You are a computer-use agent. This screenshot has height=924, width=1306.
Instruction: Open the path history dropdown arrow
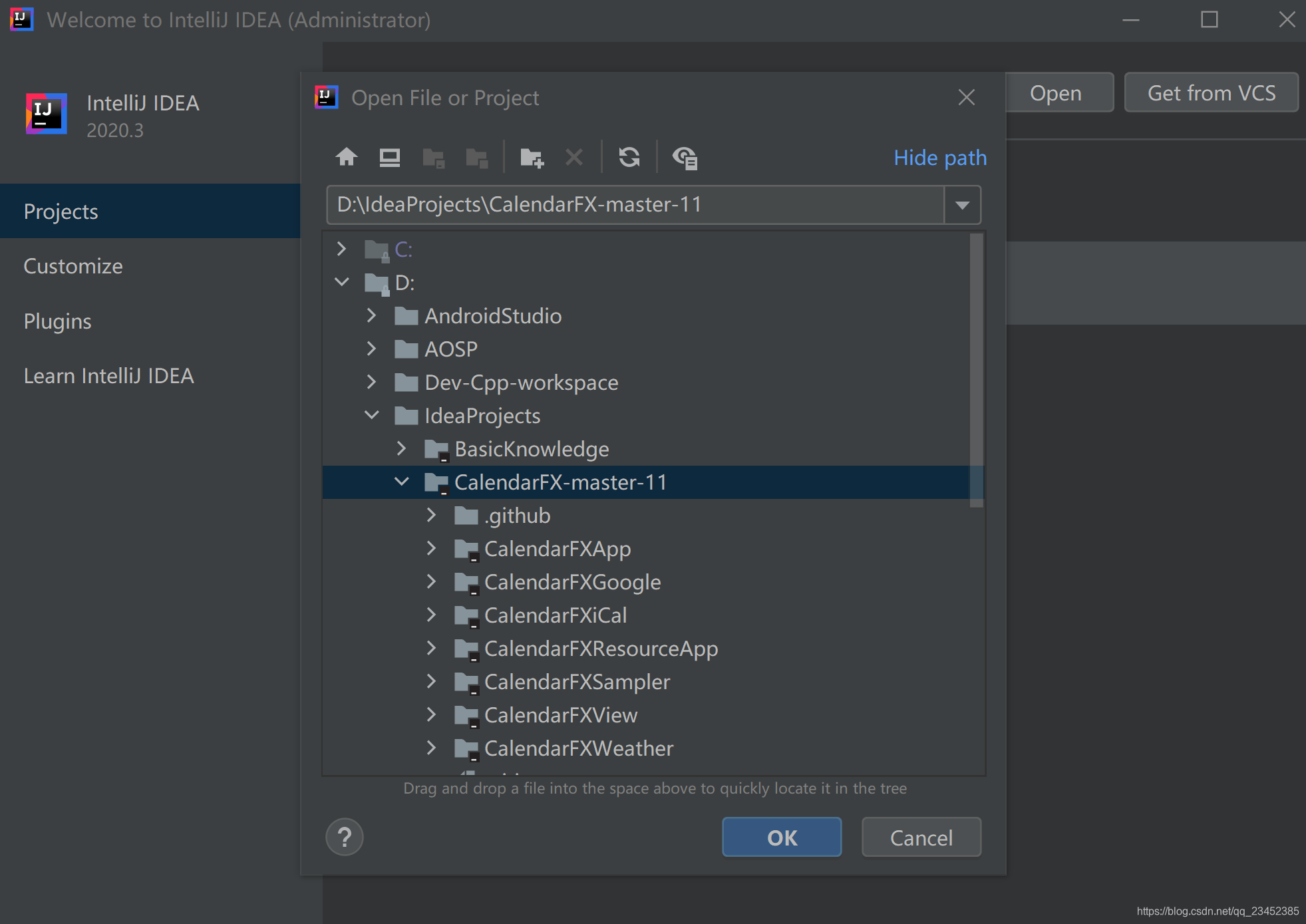point(962,205)
